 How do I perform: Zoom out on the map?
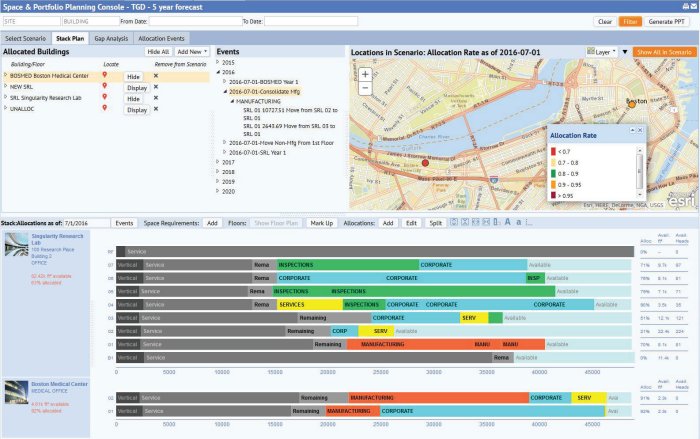coord(365,87)
